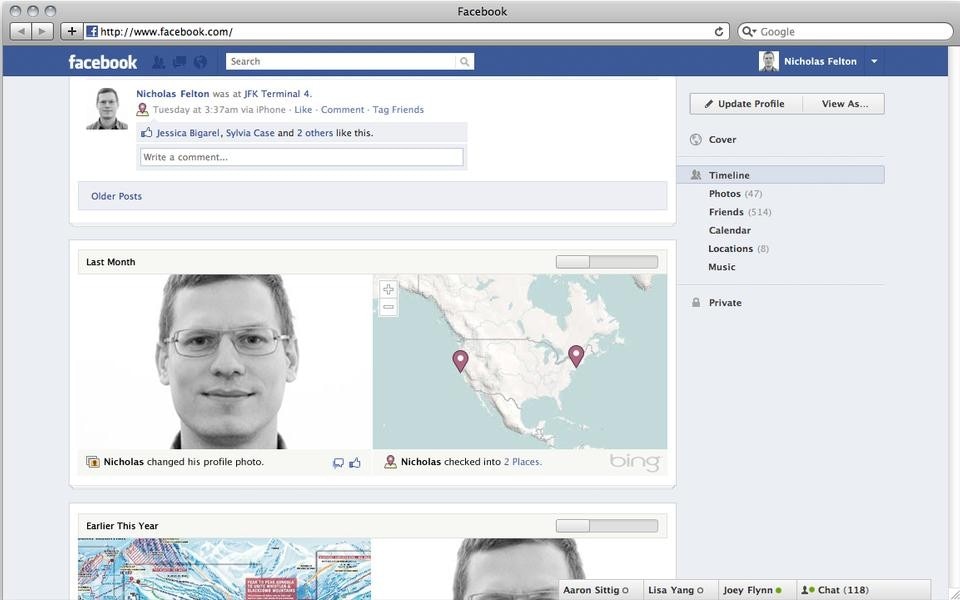
Task: Add bookmark with the plus button
Action: tap(72, 31)
